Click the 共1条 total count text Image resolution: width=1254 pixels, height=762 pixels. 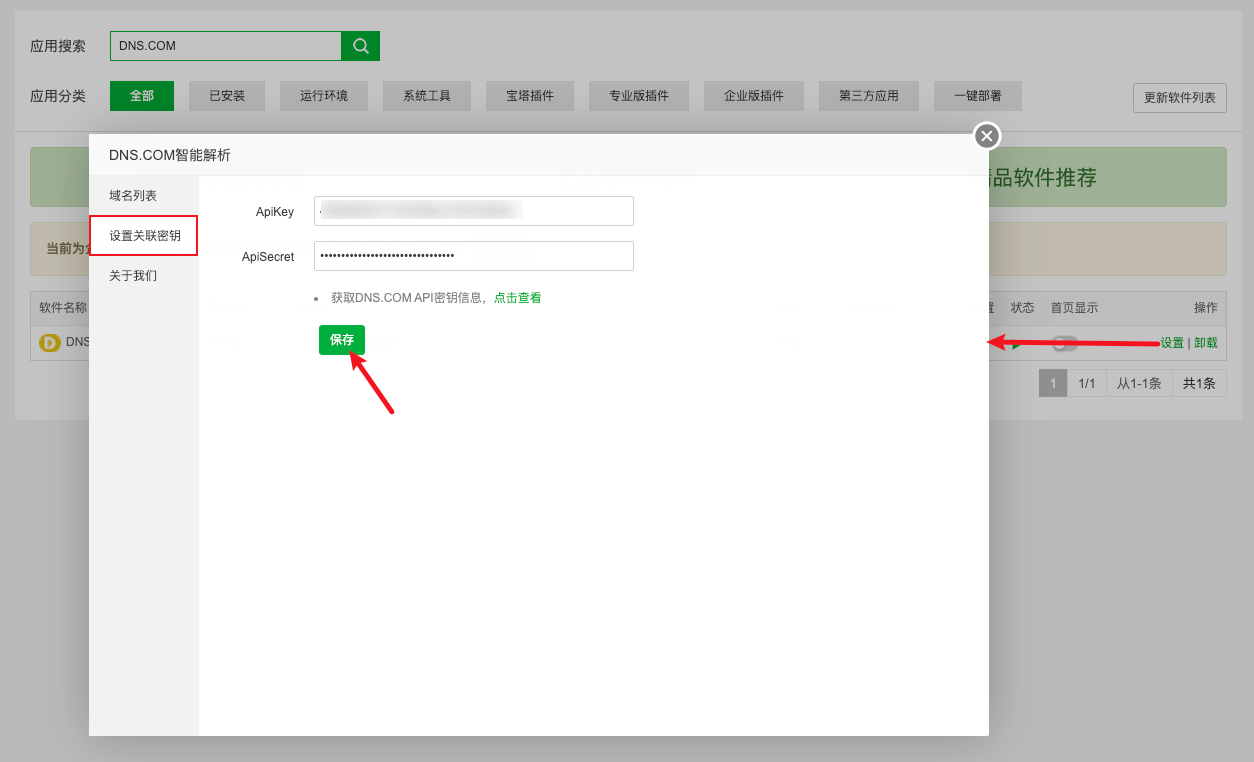click(1199, 383)
